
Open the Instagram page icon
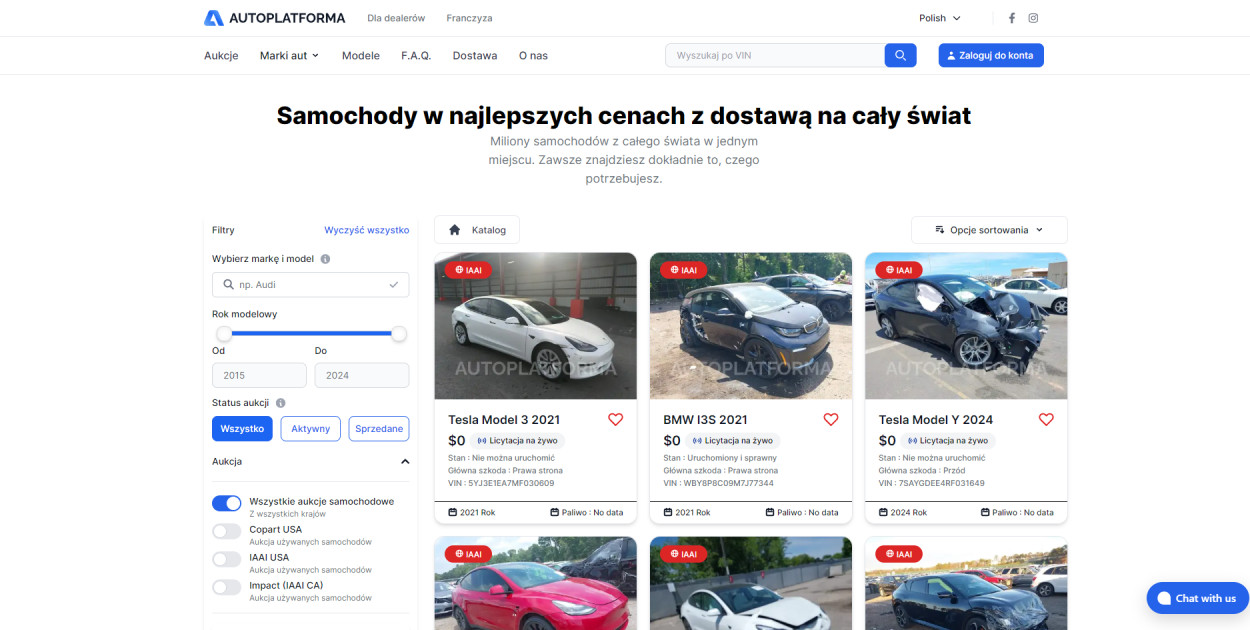pos(1034,18)
